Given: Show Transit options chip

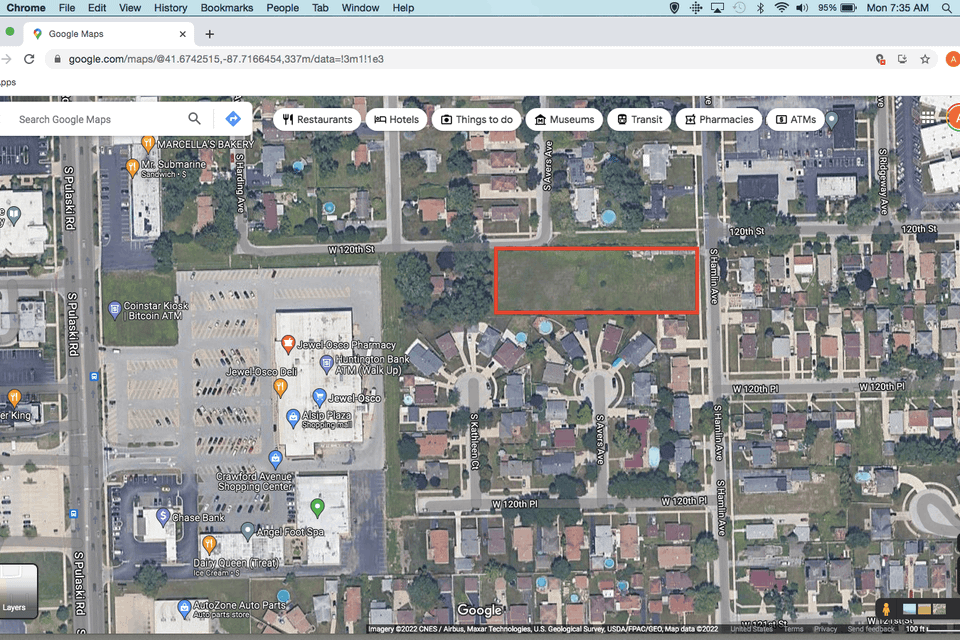Looking at the screenshot, I should pos(639,119).
